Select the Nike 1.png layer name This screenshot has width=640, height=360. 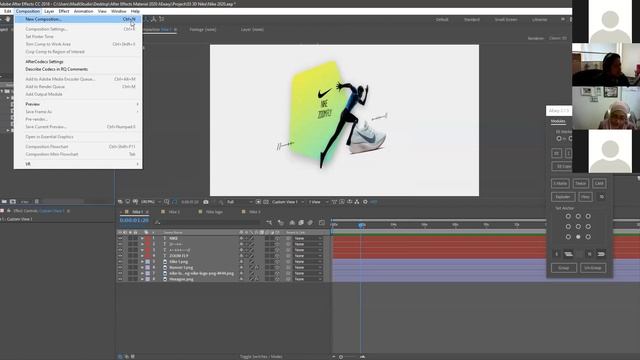tap(178, 262)
